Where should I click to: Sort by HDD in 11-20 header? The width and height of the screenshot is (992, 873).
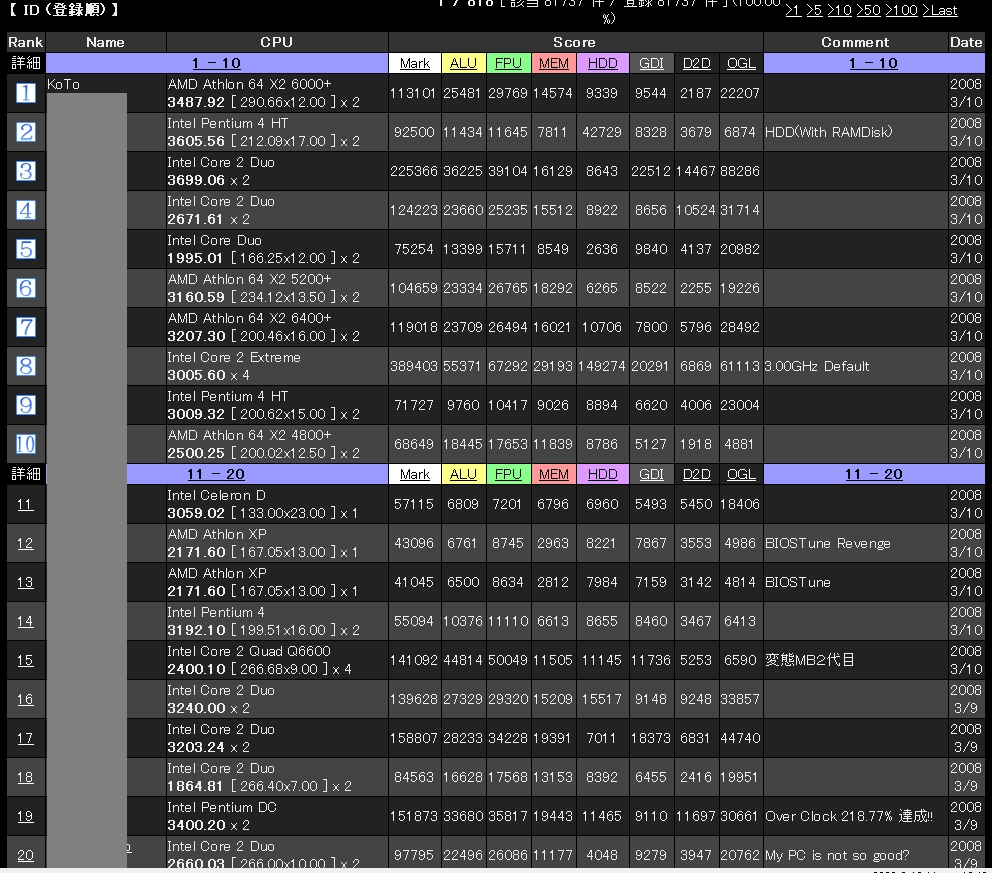(602, 474)
